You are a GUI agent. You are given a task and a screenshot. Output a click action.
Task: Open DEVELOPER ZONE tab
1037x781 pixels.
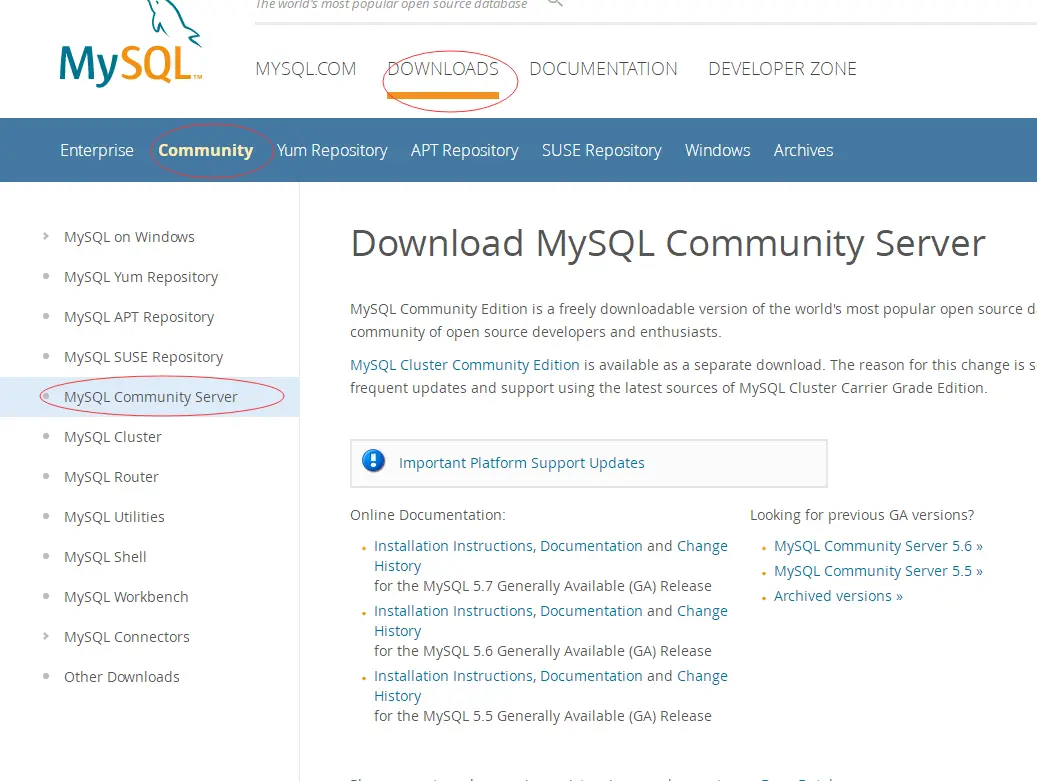tap(782, 69)
